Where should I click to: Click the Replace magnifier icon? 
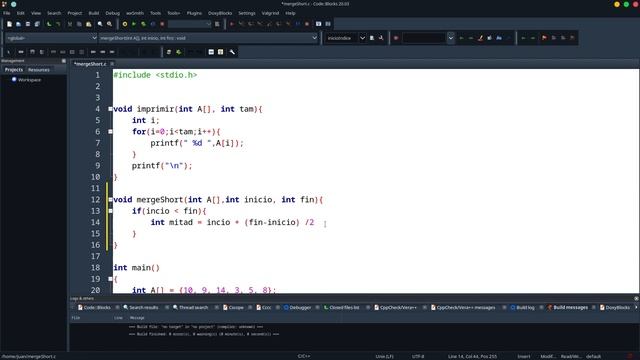[109, 24]
